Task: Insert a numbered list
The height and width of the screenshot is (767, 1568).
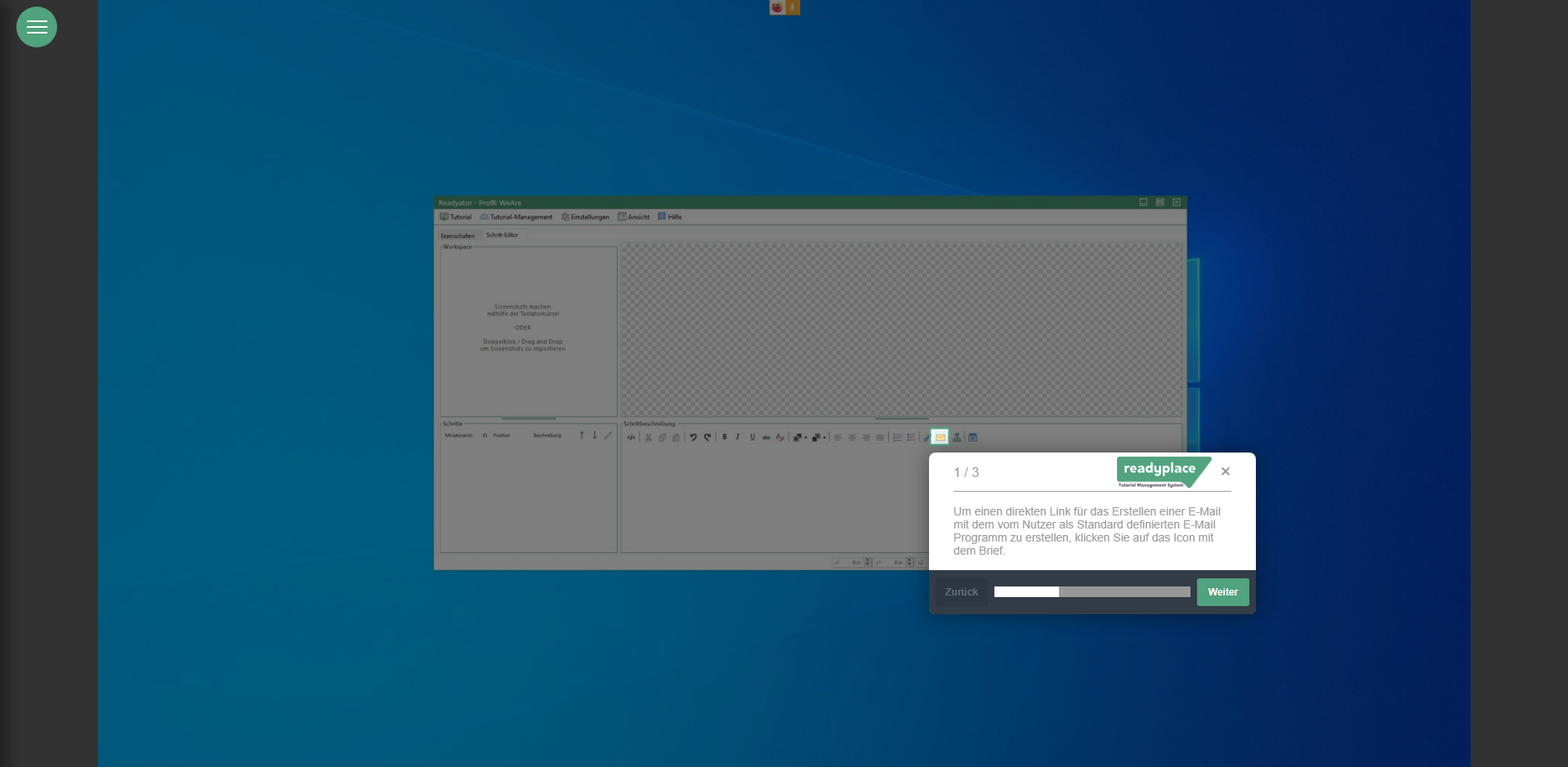Action: [x=897, y=437]
